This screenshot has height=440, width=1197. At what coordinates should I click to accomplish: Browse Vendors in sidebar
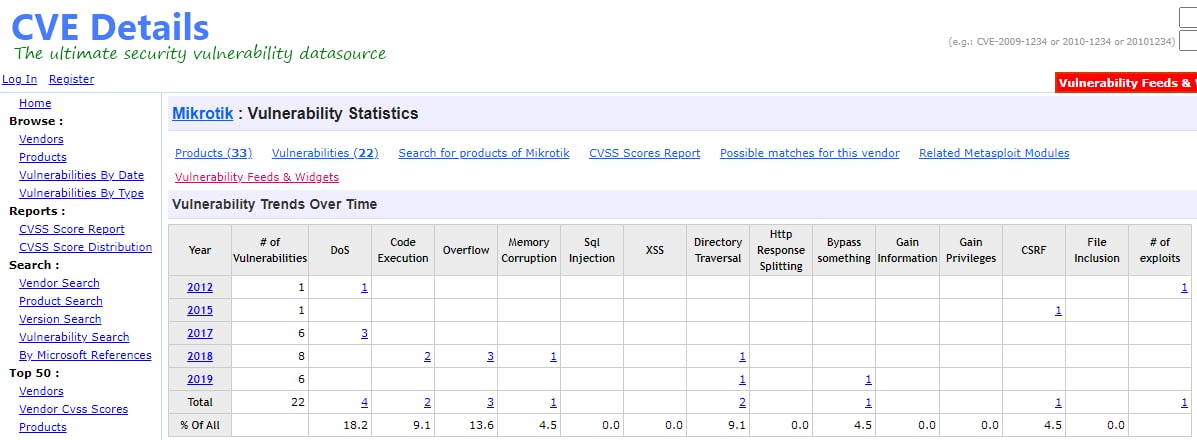(41, 139)
